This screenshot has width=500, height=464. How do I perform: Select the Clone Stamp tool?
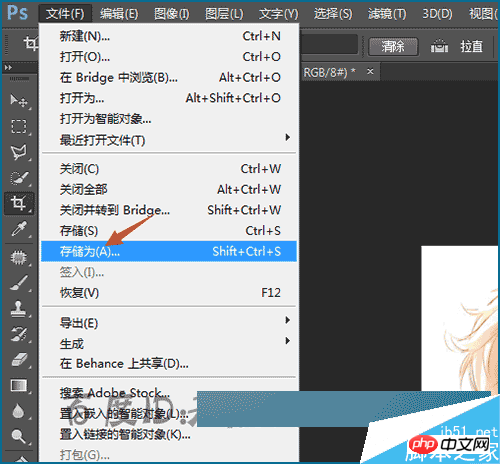[x=19, y=308]
